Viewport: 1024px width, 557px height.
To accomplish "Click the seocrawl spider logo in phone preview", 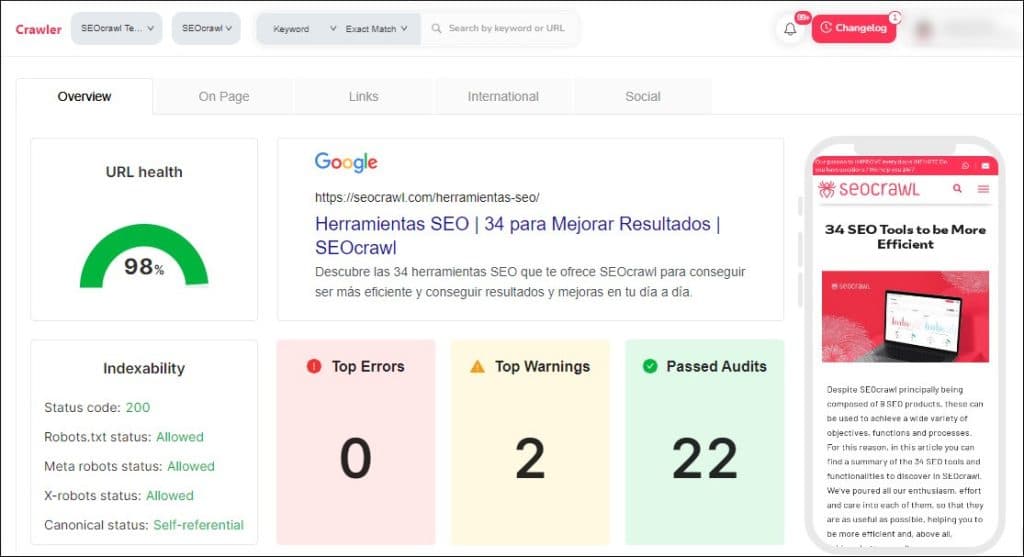I will [869, 189].
